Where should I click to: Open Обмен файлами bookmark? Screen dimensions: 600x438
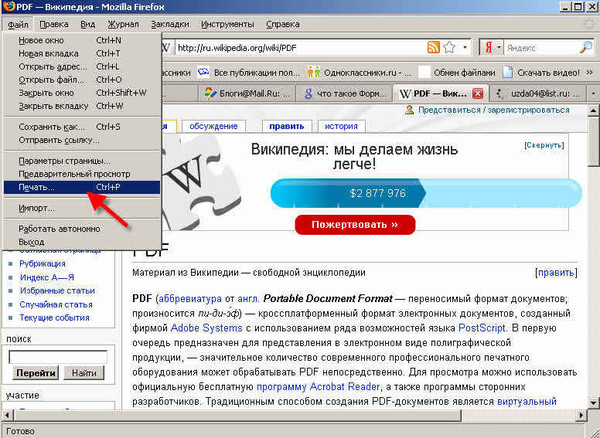[457, 72]
